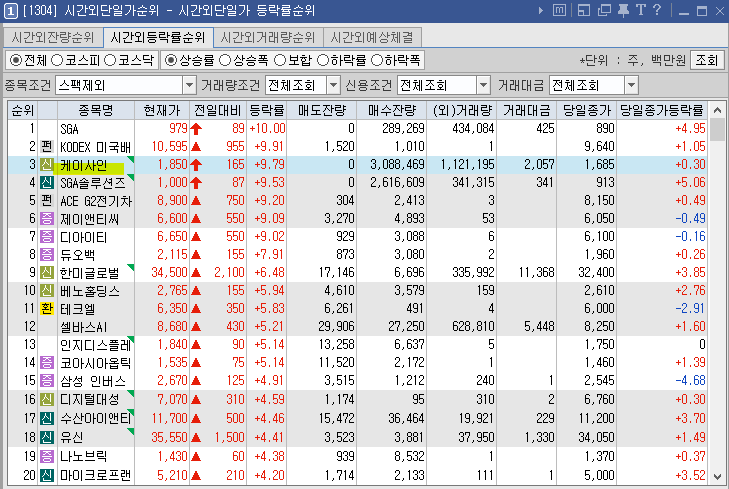Click the 신 badge on 케이사인 row
The image size is (729, 489).
pyautogui.click(x=46, y=165)
